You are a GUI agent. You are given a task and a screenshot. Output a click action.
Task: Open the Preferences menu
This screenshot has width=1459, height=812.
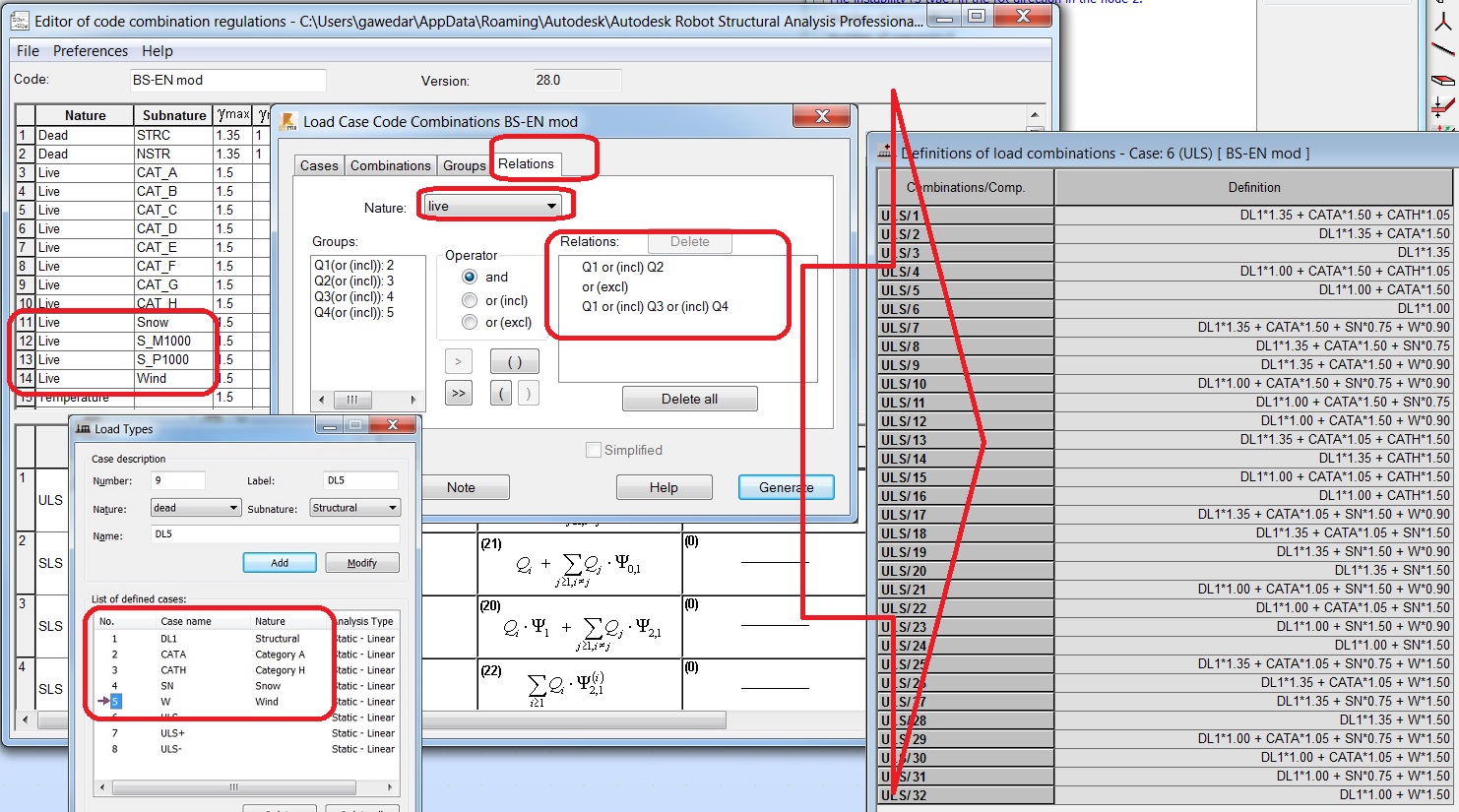91,51
